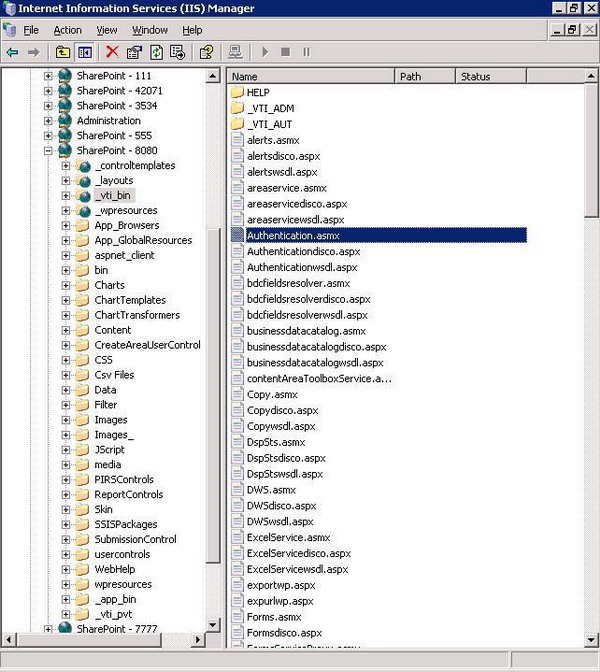Select SharePoint - 555 in tree
This screenshot has height=672, width=600.
point(114,135)
